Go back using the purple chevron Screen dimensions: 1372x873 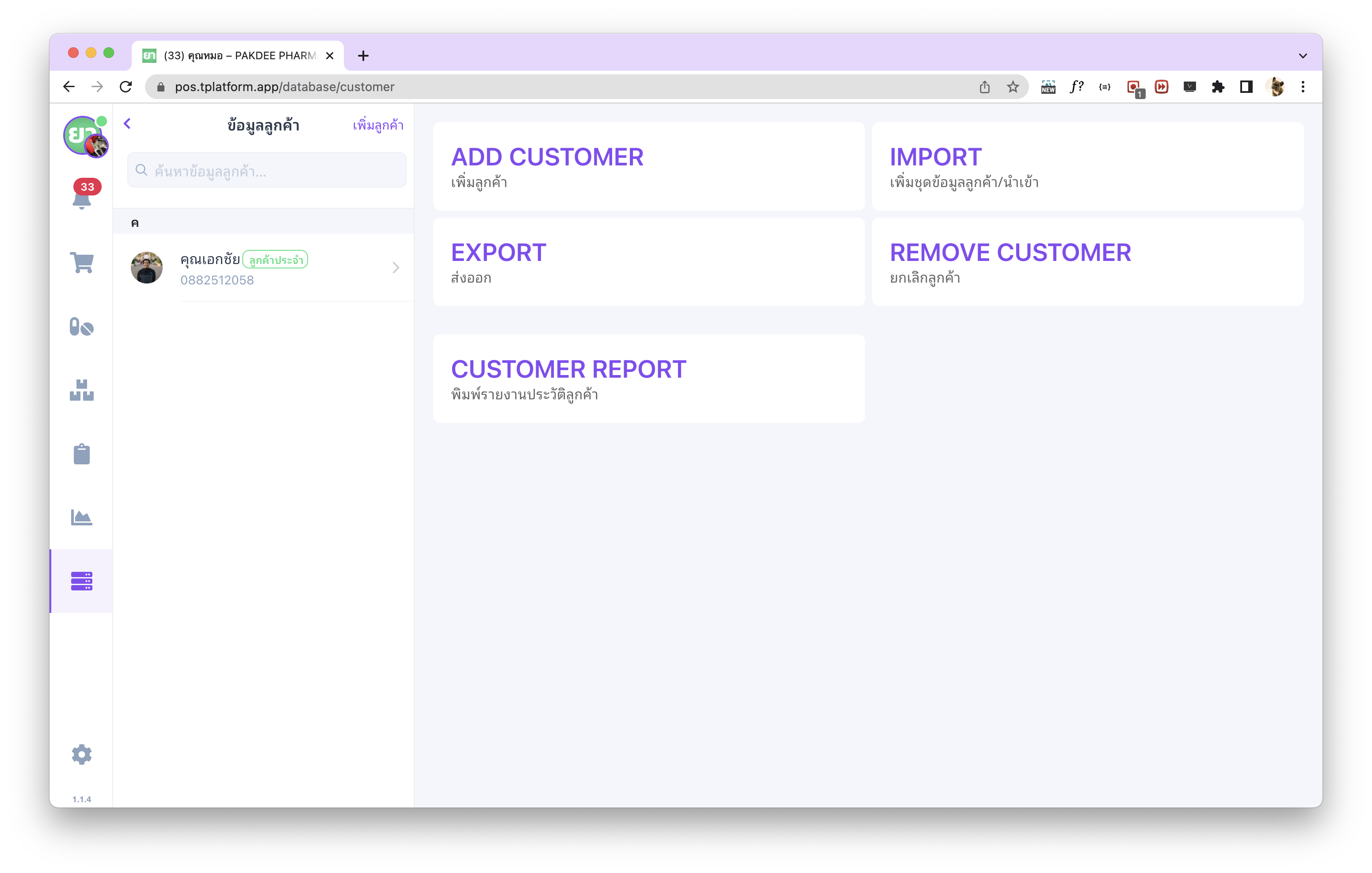pos(128,124)
